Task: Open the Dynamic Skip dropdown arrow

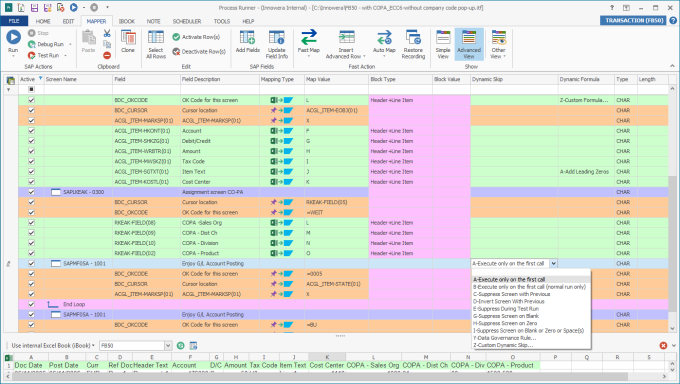Action: 553,263
